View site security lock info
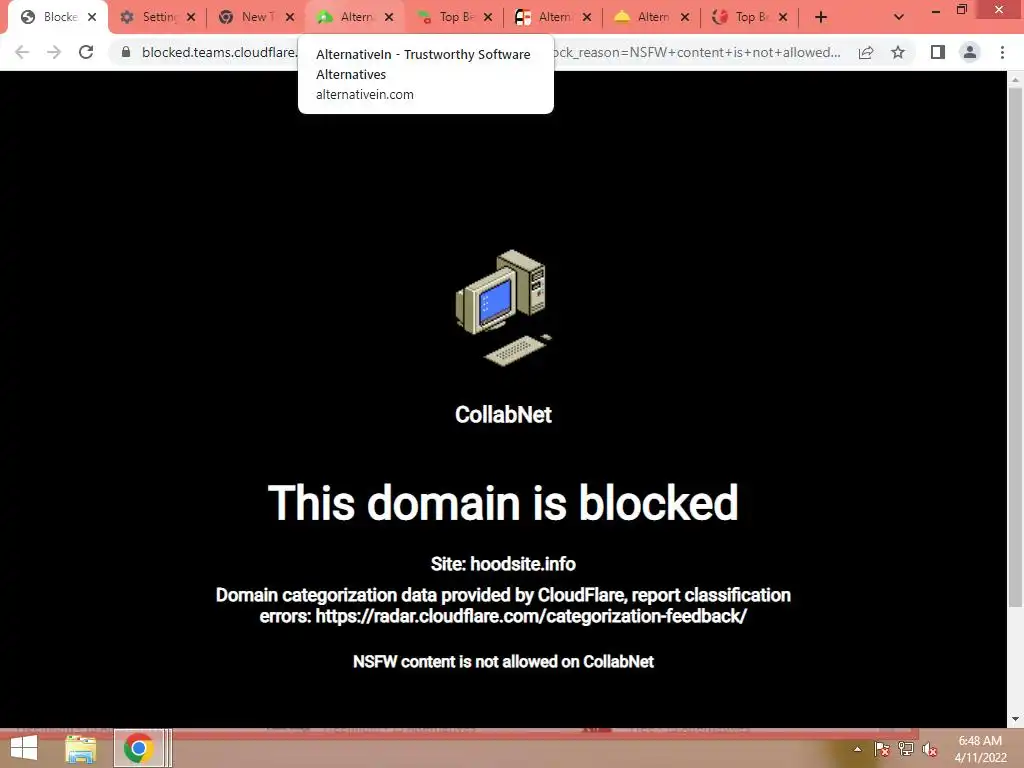Image resolution: width=1024 pixels, height=768 pixels. coord(126,52)
